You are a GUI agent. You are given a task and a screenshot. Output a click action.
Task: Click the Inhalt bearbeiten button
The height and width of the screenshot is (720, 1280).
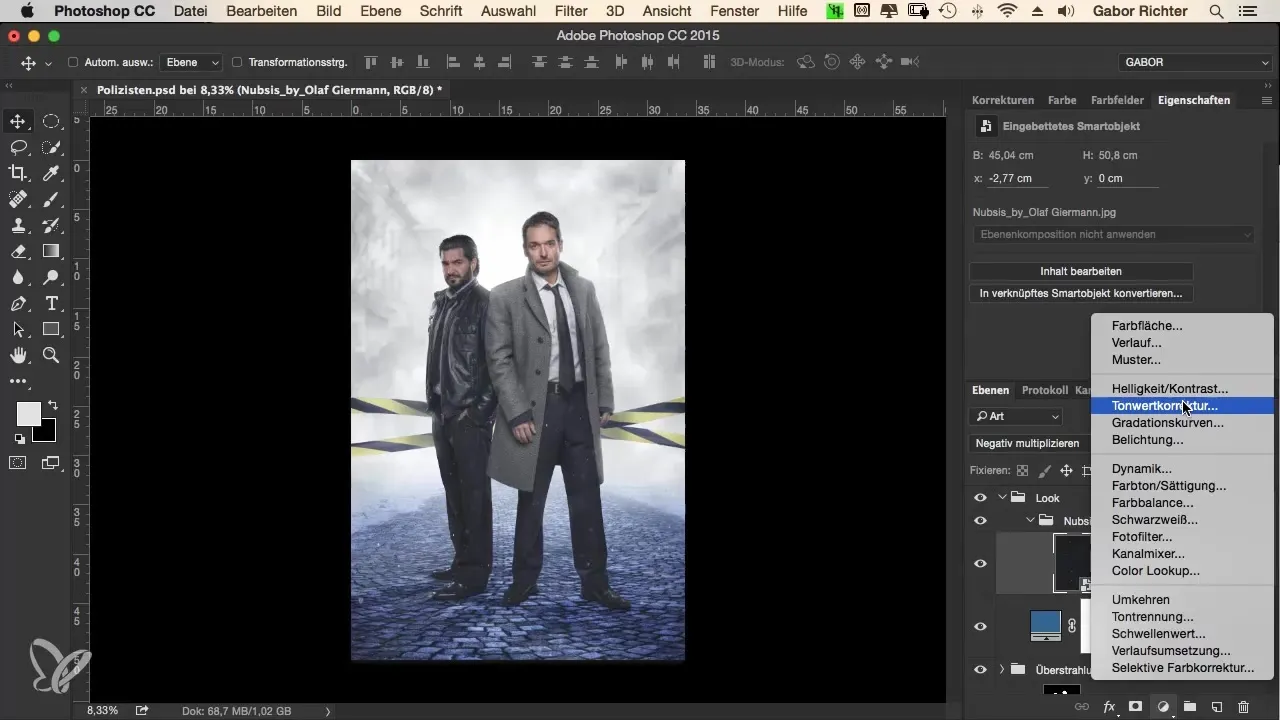click(x=1081, y=271)
